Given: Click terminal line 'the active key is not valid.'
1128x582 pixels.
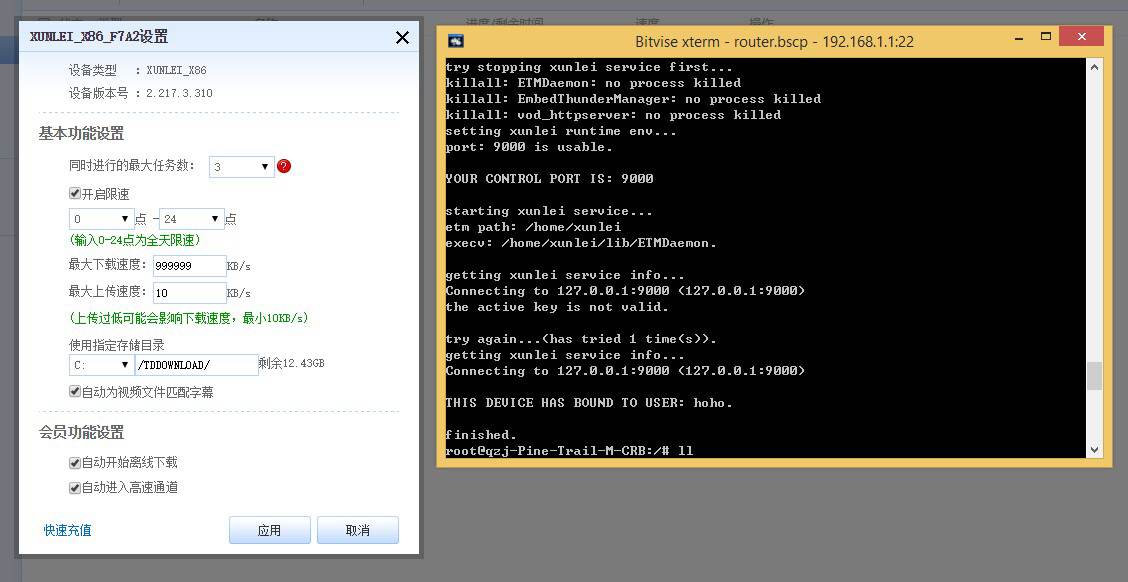Looking at the screenshot, I should coord(558,306).
